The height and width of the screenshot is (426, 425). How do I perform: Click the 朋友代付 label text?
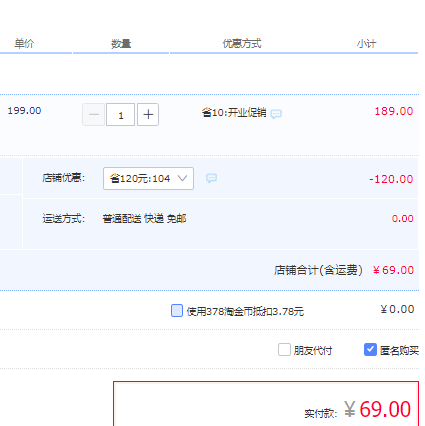tap(313, 350)
